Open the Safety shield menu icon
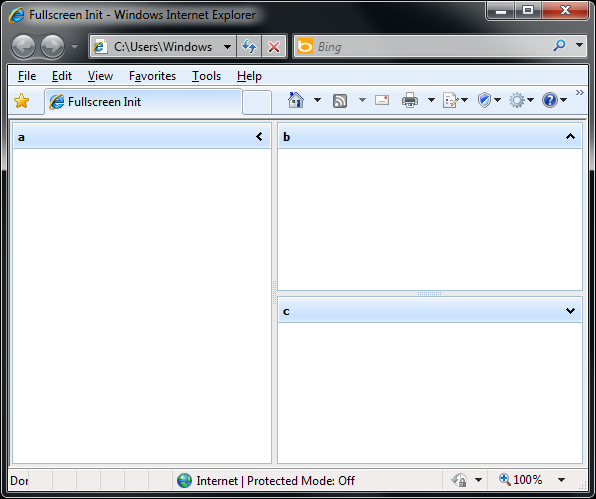 click(x=484, y=100)
